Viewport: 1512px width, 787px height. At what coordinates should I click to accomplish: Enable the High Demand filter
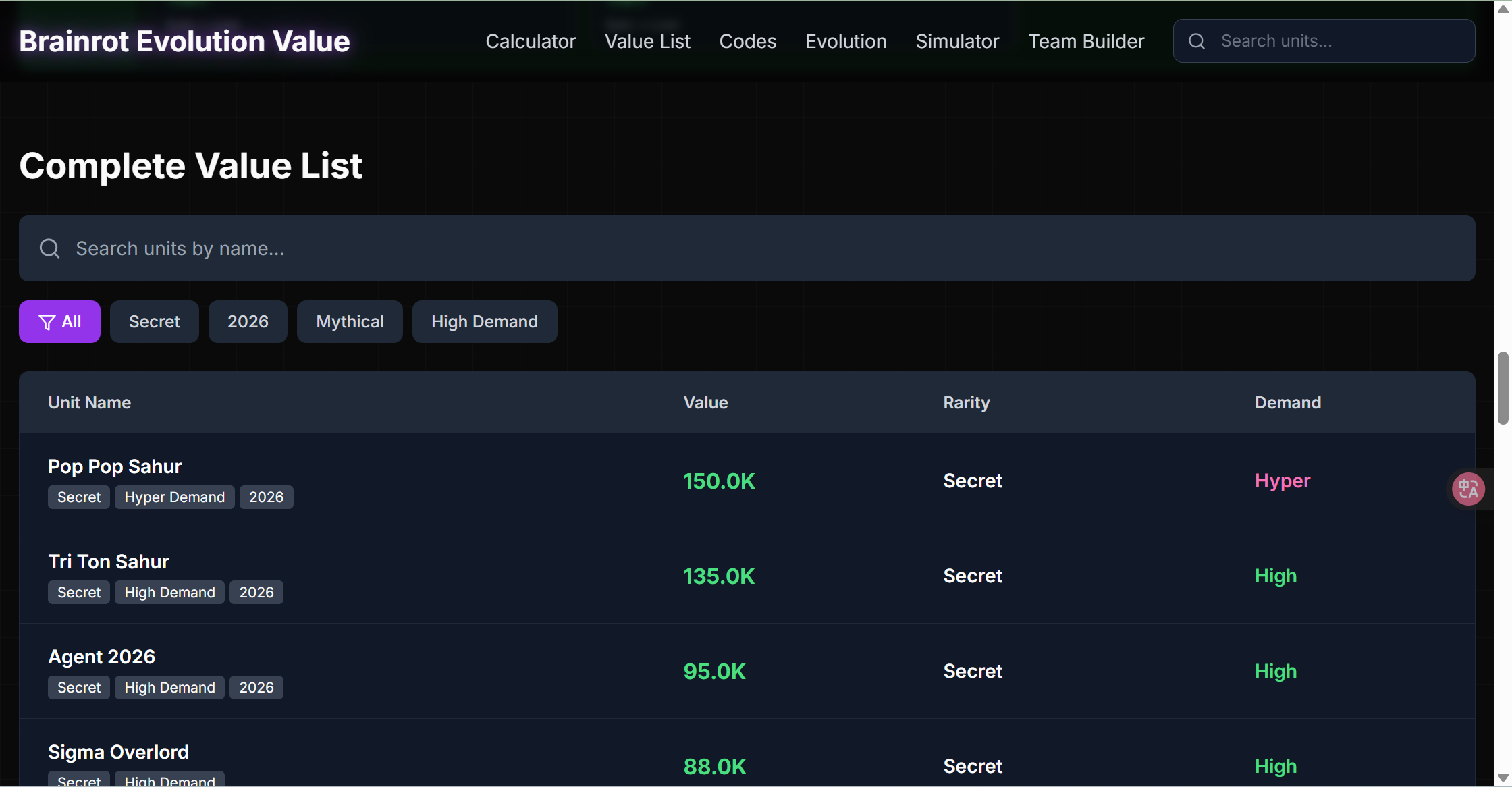(x=485, y=321)
